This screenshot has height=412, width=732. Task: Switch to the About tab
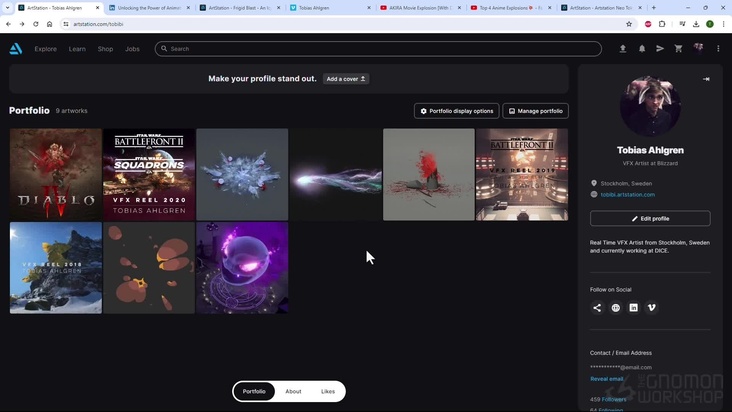point(293,391)
